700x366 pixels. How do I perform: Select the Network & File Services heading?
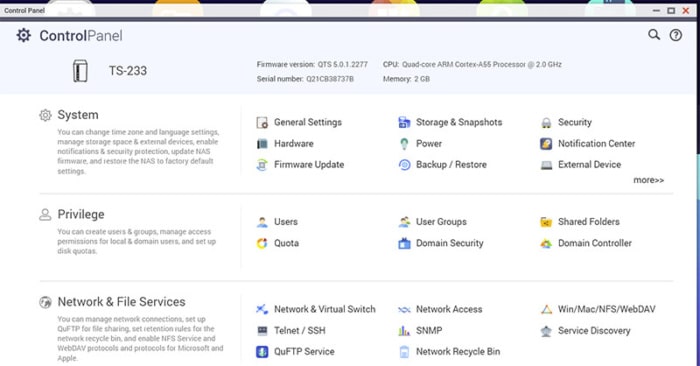click(121, 302)
